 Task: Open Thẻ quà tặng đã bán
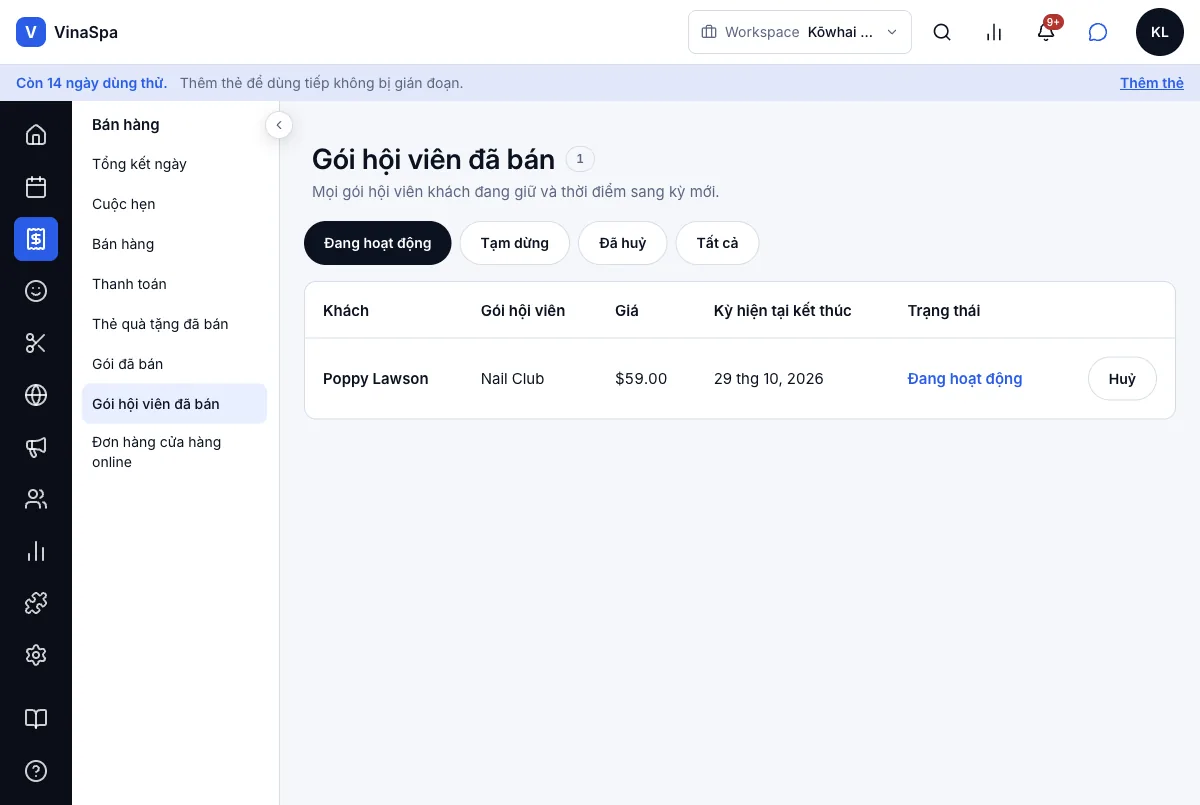click(174, 324)
